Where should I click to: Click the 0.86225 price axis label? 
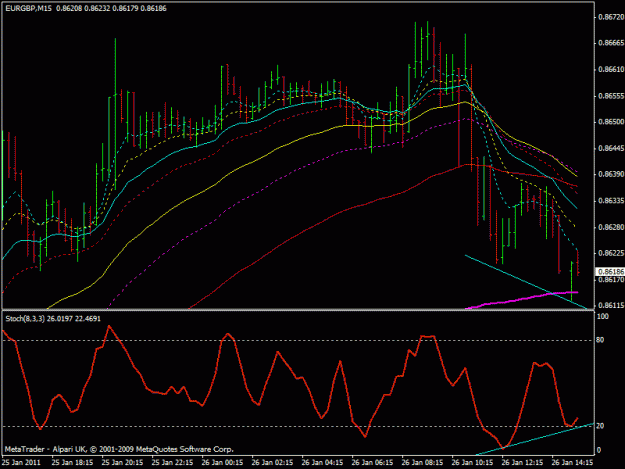pos(611,253)
